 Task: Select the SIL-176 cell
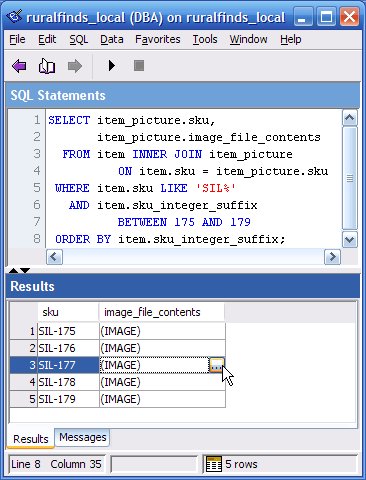point(68,348)
